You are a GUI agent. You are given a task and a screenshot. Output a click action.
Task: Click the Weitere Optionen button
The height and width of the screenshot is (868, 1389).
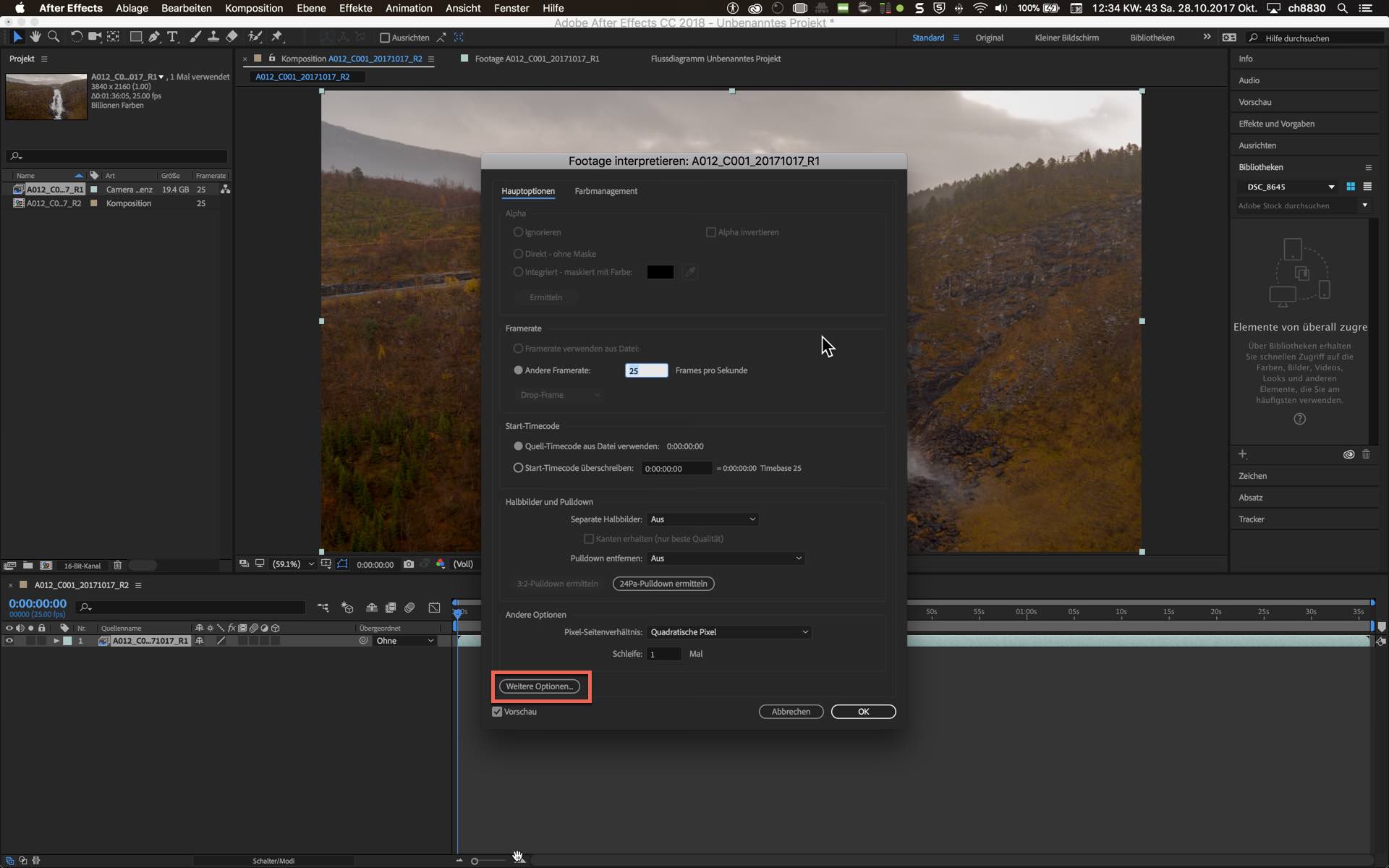point(540,686)
